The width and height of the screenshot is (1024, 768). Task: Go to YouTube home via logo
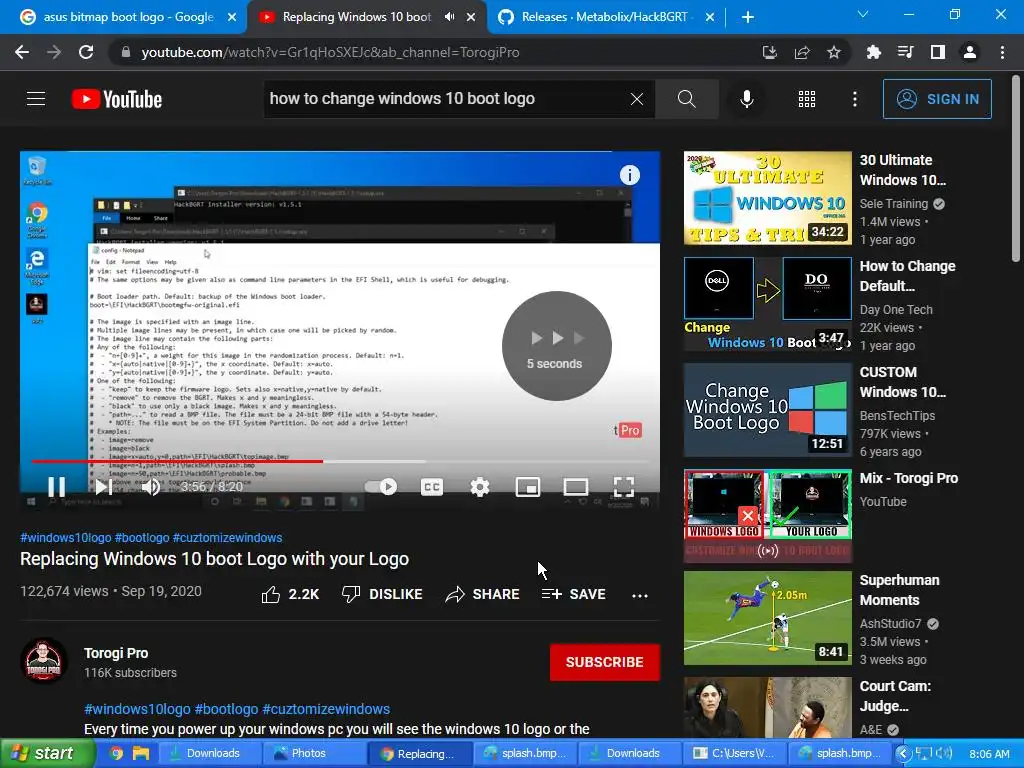(x=117, y=99)
